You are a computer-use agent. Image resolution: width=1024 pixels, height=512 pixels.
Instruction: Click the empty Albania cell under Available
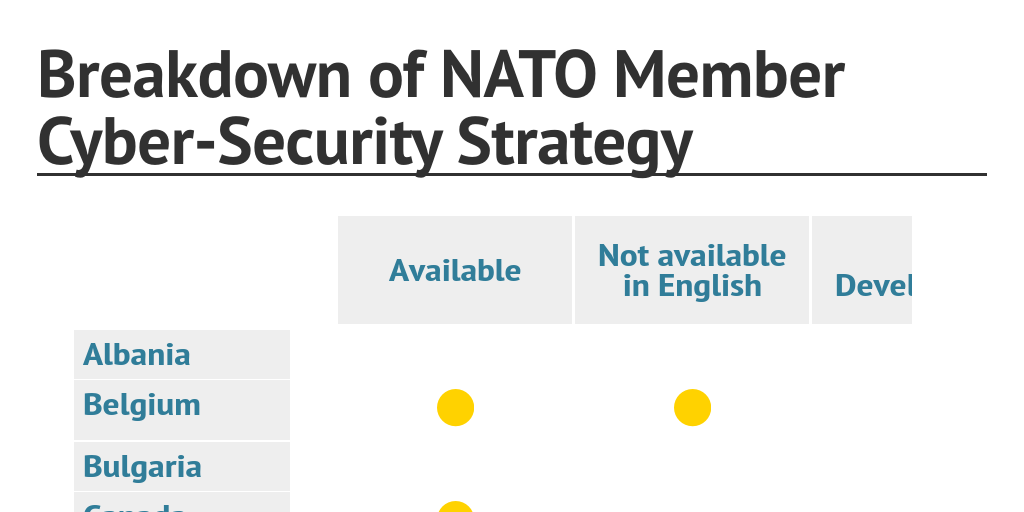pos(455,355)
